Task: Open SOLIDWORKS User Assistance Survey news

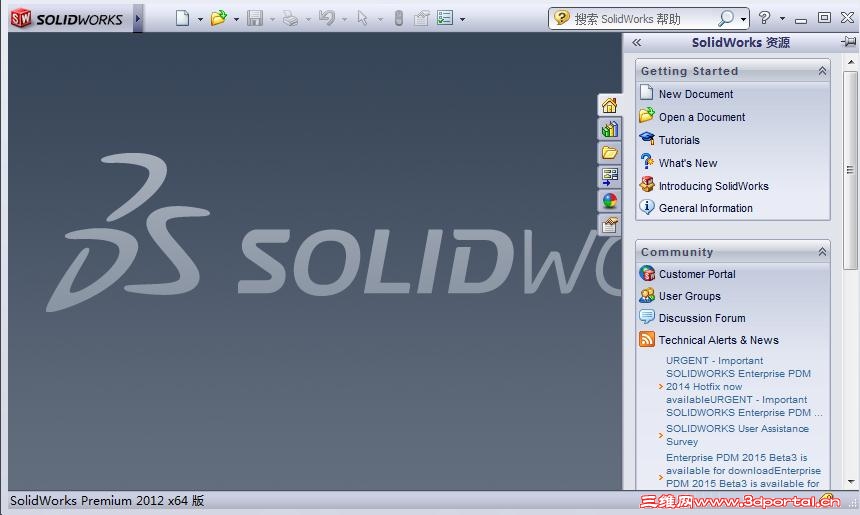Action: tap(737, 435)
